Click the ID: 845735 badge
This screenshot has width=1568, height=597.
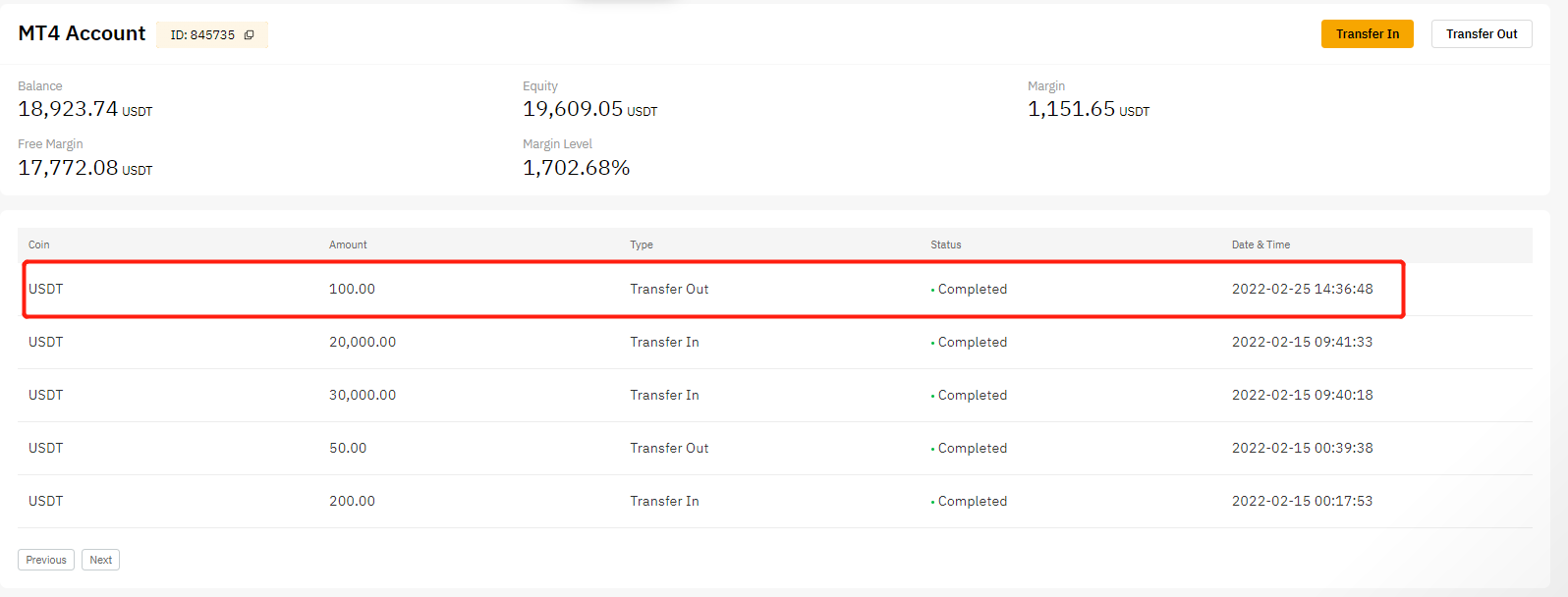[x=202, y=35]
